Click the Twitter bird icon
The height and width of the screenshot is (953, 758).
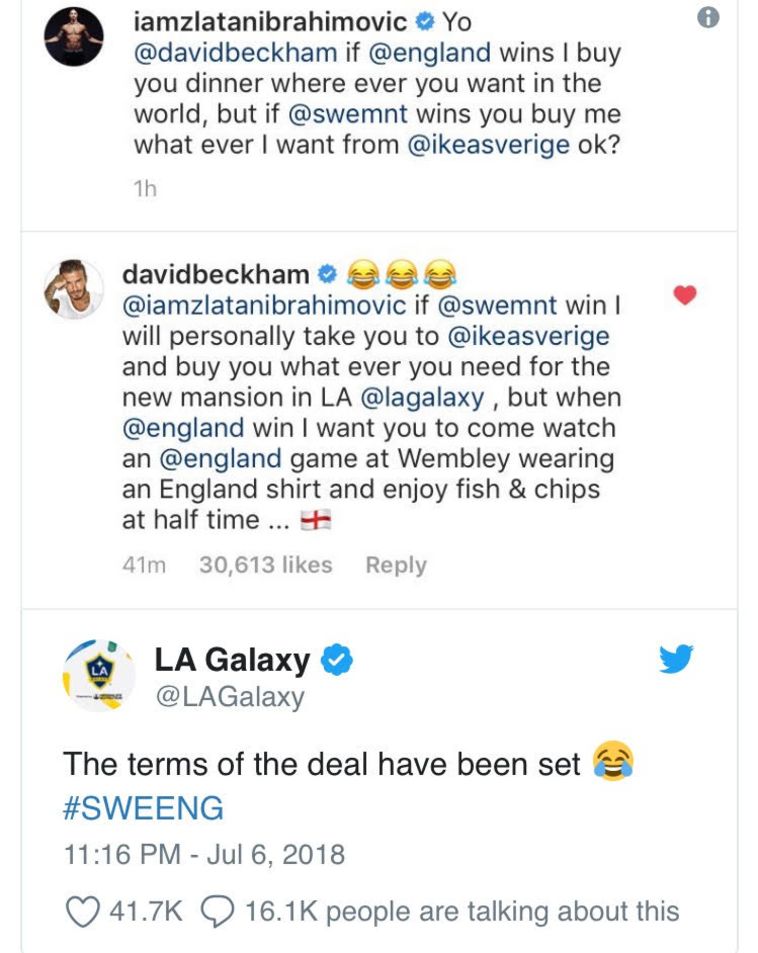(x=676, y=659)
